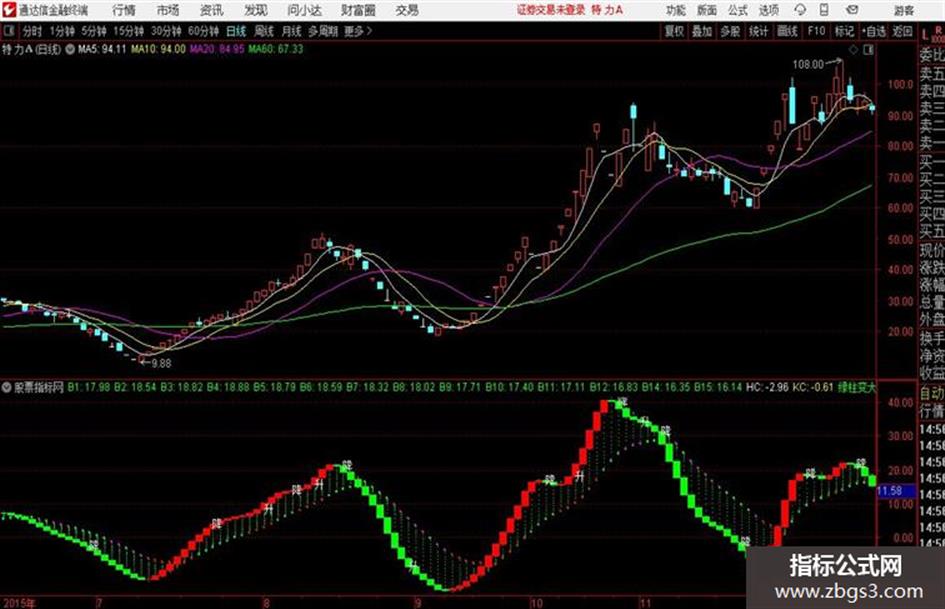945x609 pixels.
Task: Switch to the 5分钟 period tab
Action: pyautogui.click(x=94, y=31)
